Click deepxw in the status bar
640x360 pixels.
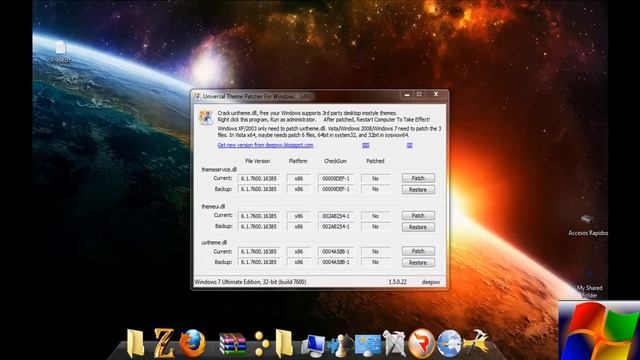(431, 282)
